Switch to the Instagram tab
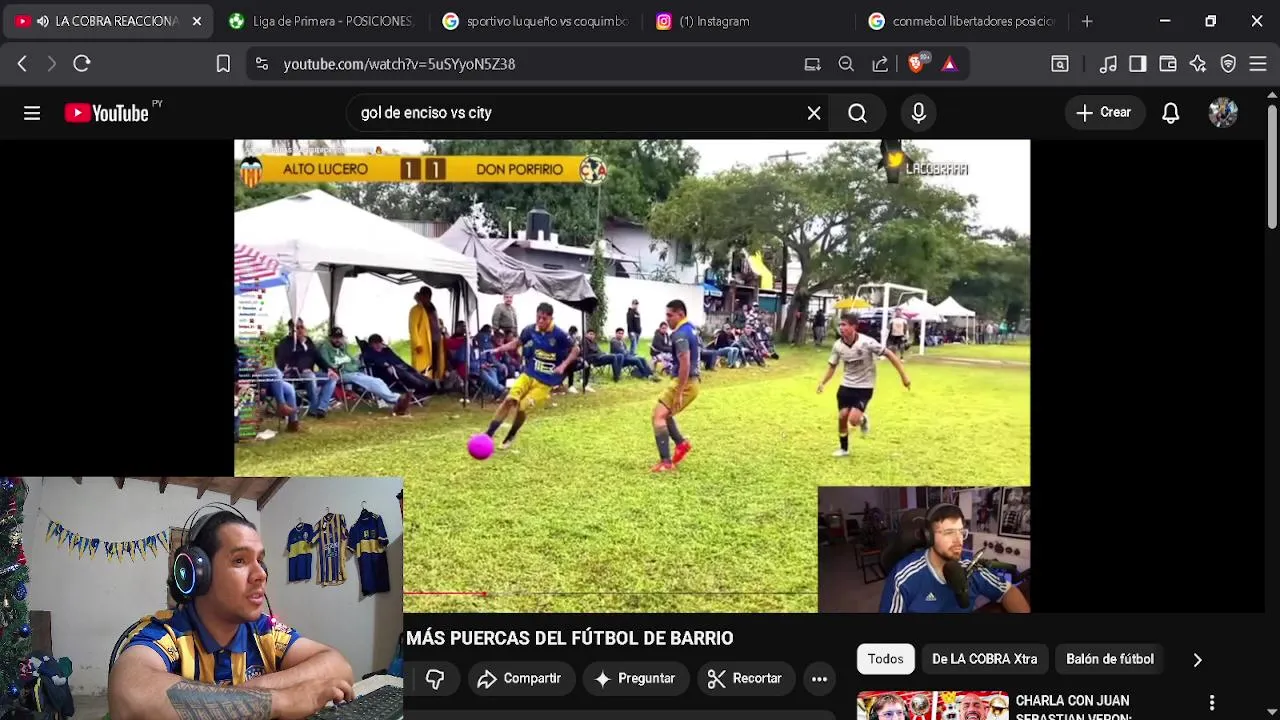 (750, 21)
